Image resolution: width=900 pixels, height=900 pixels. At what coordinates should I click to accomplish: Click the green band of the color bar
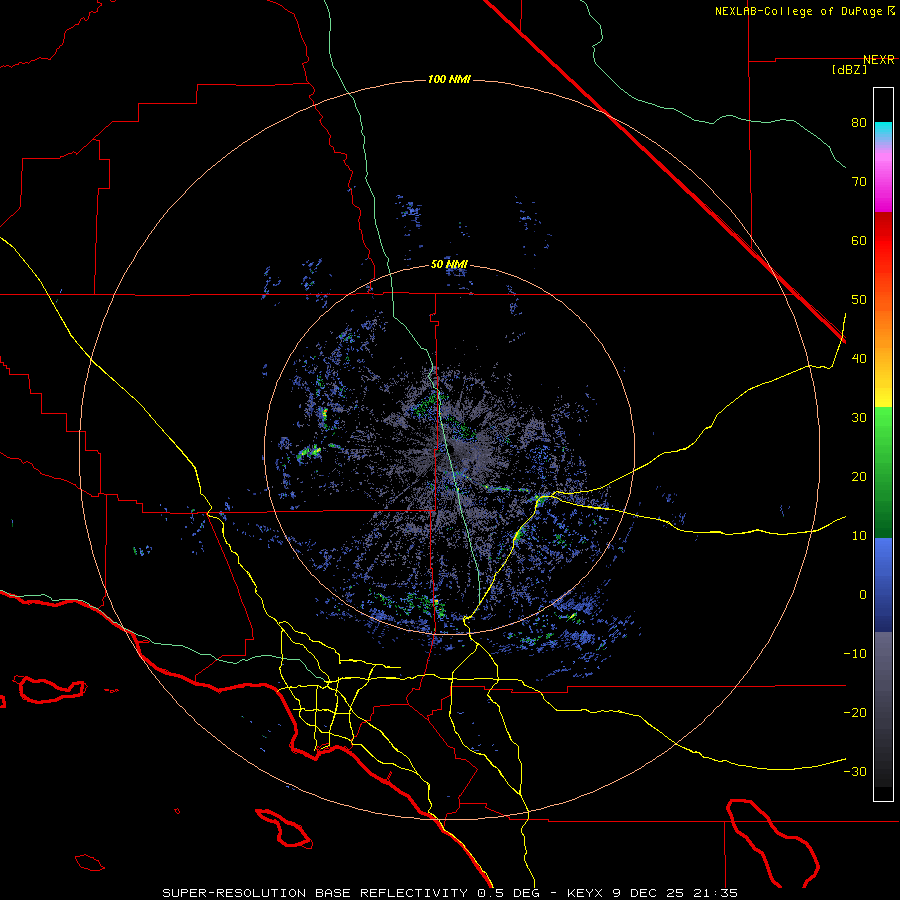(x=883, y=471)
